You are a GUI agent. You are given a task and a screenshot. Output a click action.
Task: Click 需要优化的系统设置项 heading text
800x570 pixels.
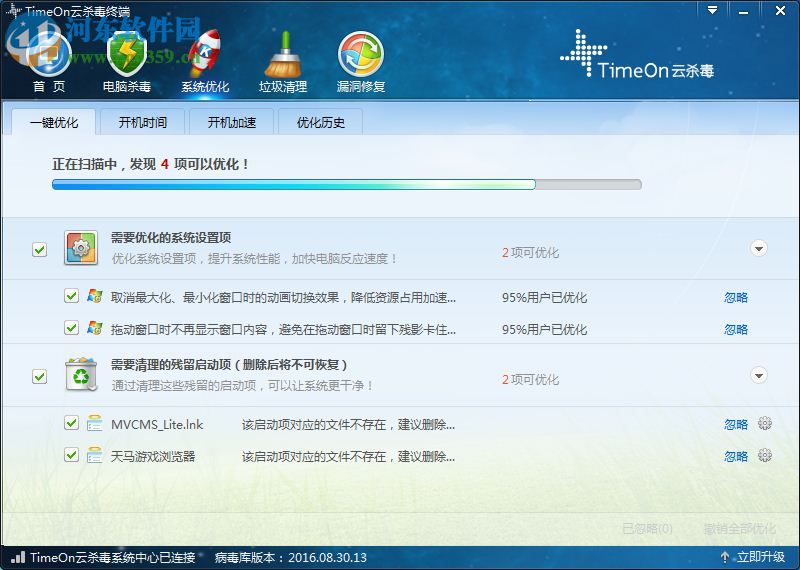click(171, 237)
